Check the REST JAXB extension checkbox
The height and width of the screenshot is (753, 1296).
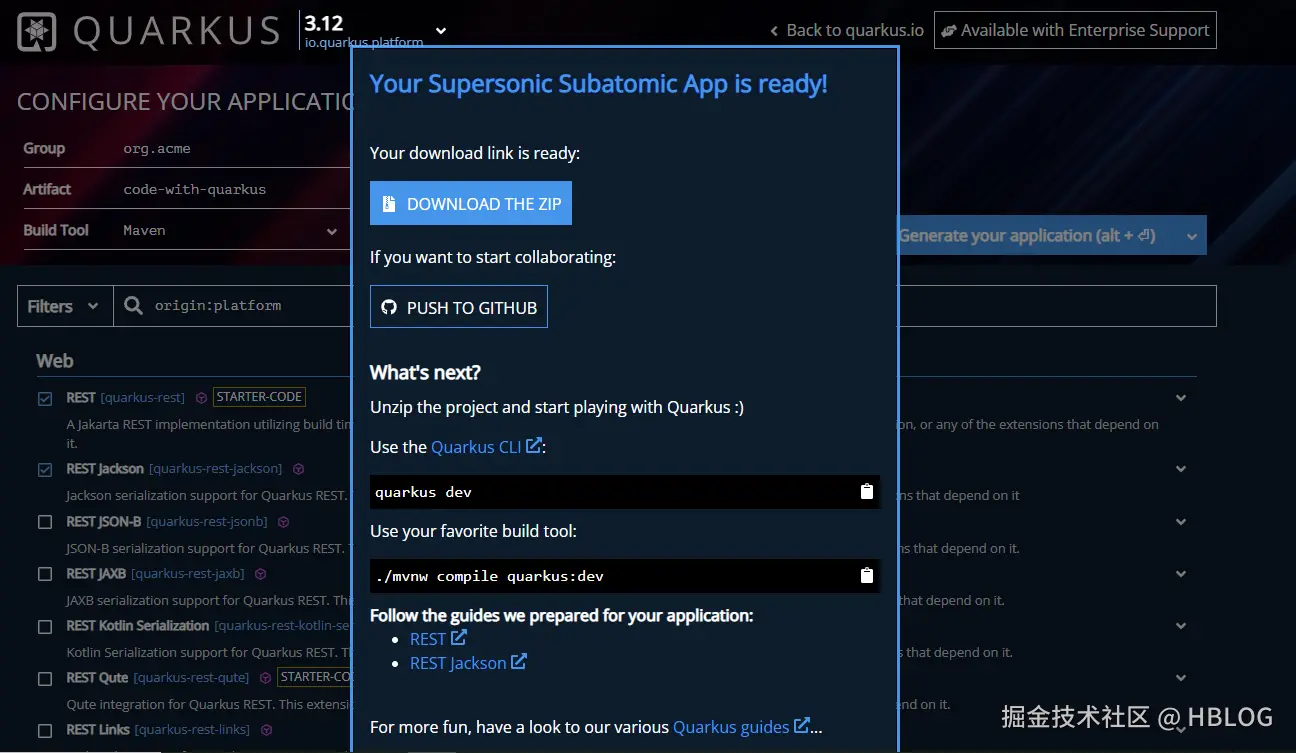pyautogui.click(x=45, y=574)
